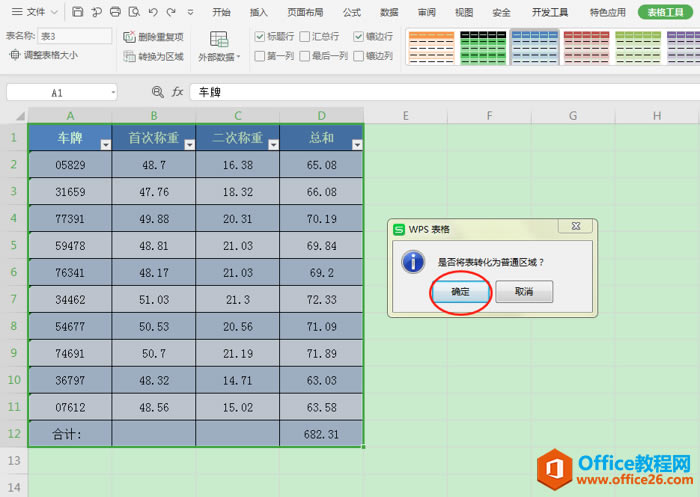Viewport: 700px width, 497px height.
Task: Click the 外部数据 table icon
Action: (x=219, y=39)
